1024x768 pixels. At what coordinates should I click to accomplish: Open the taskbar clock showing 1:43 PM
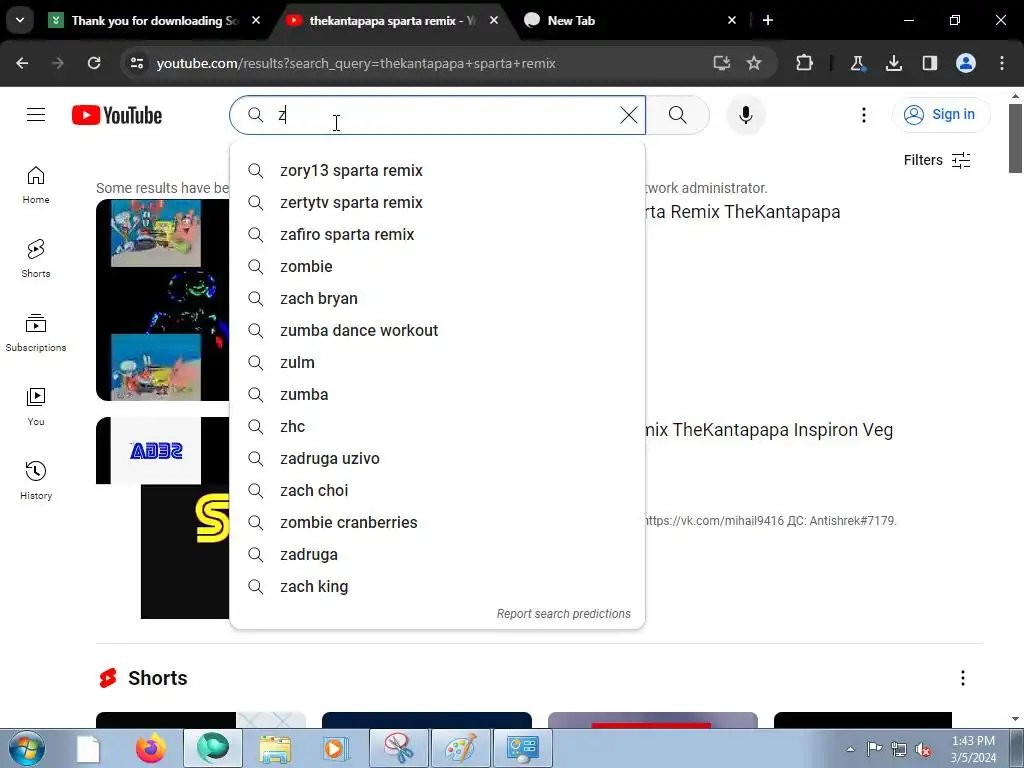[973, 749]
